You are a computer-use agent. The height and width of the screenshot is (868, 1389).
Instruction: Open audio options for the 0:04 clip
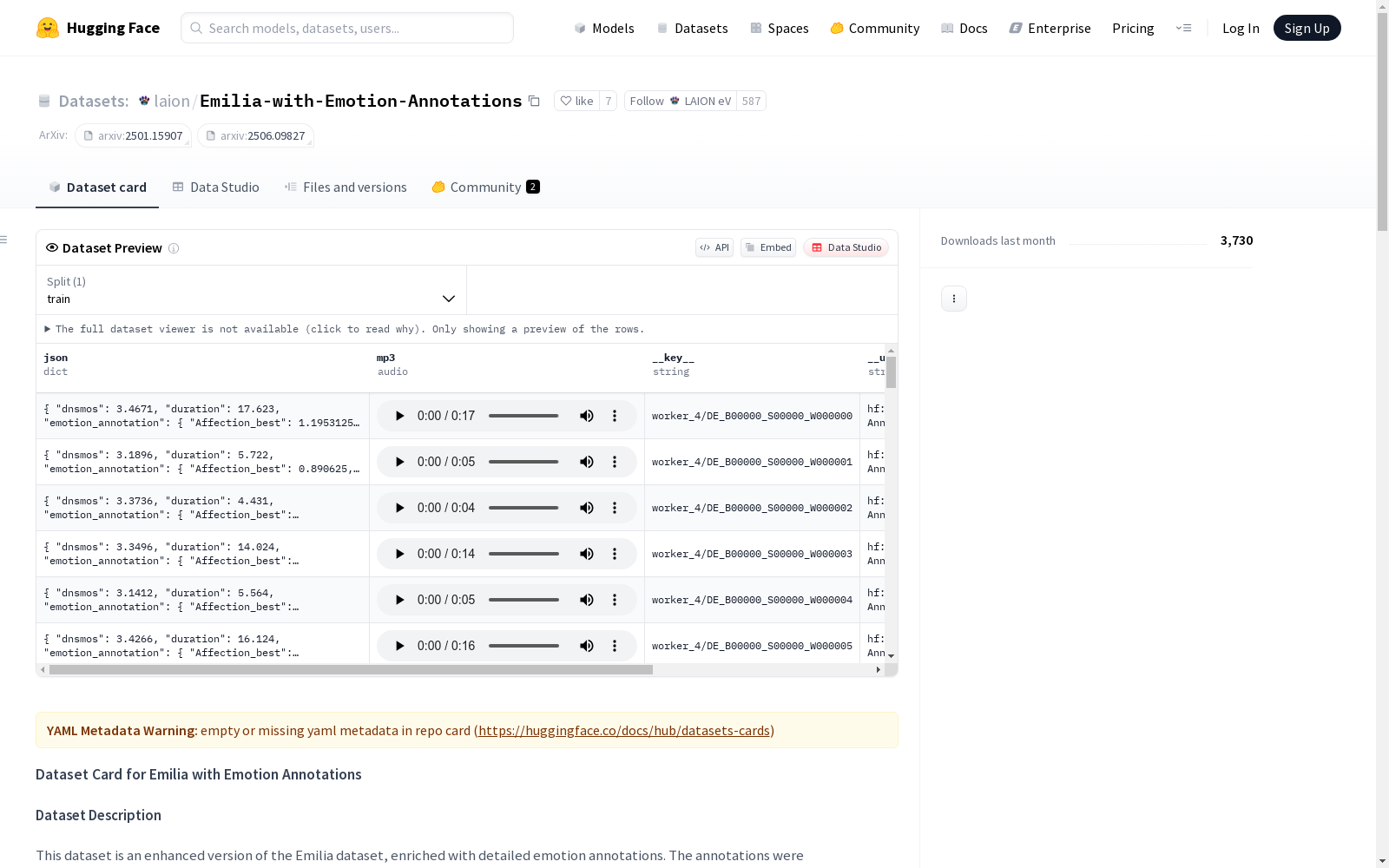[615, 508]
